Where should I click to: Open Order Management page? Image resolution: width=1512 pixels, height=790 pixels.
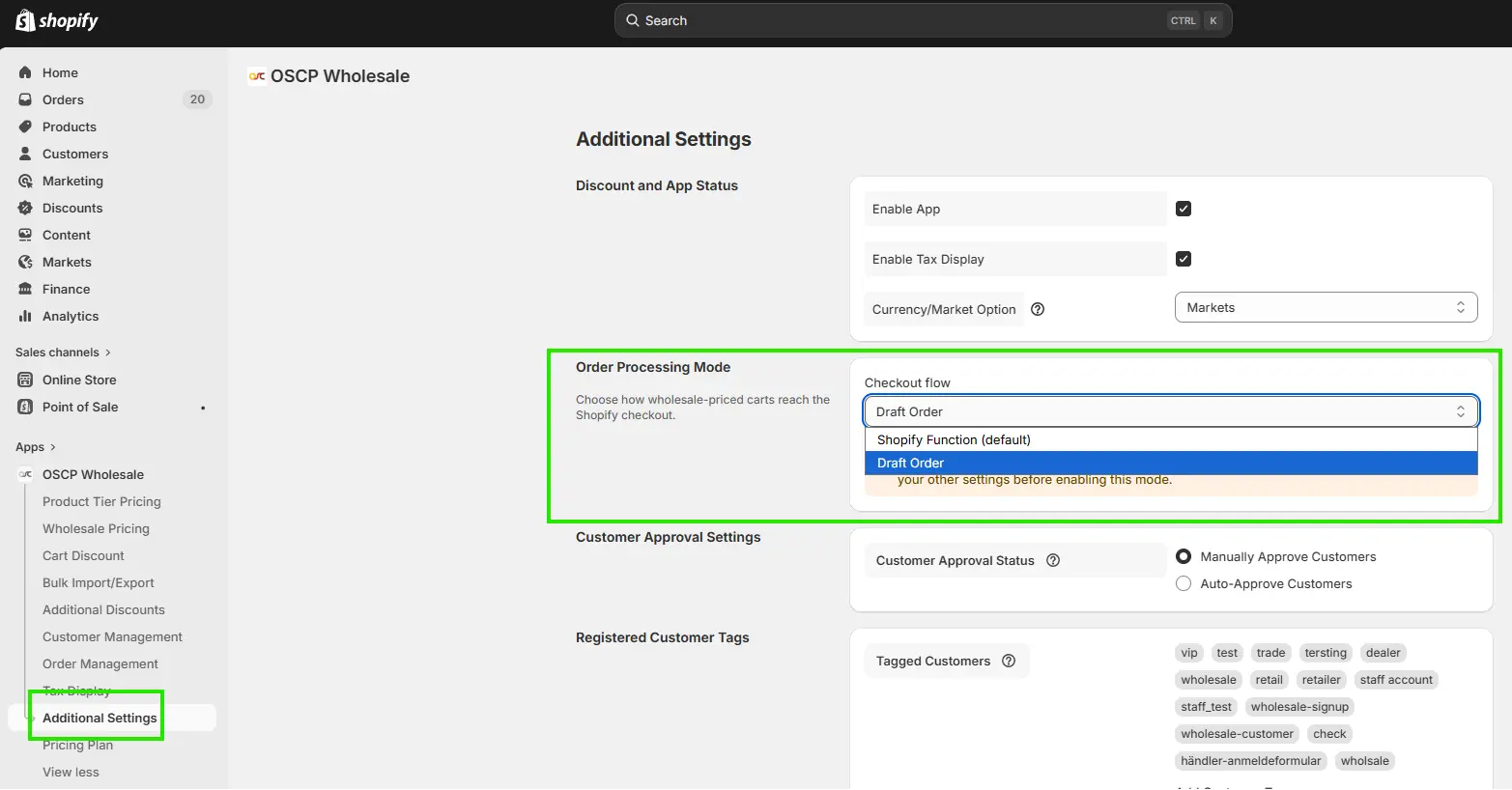(100, 663)
